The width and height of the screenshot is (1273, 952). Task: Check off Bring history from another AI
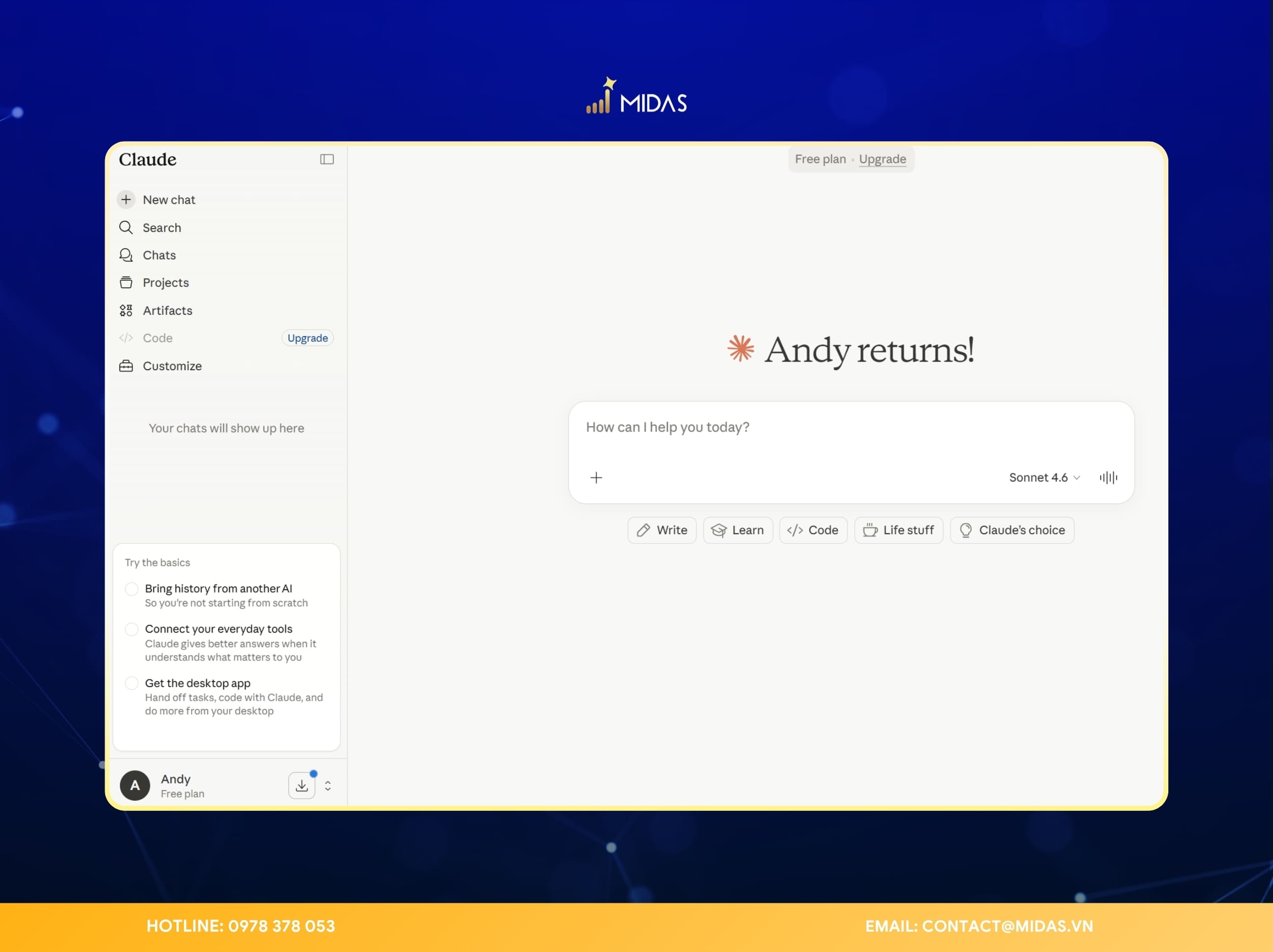point(132,588)
